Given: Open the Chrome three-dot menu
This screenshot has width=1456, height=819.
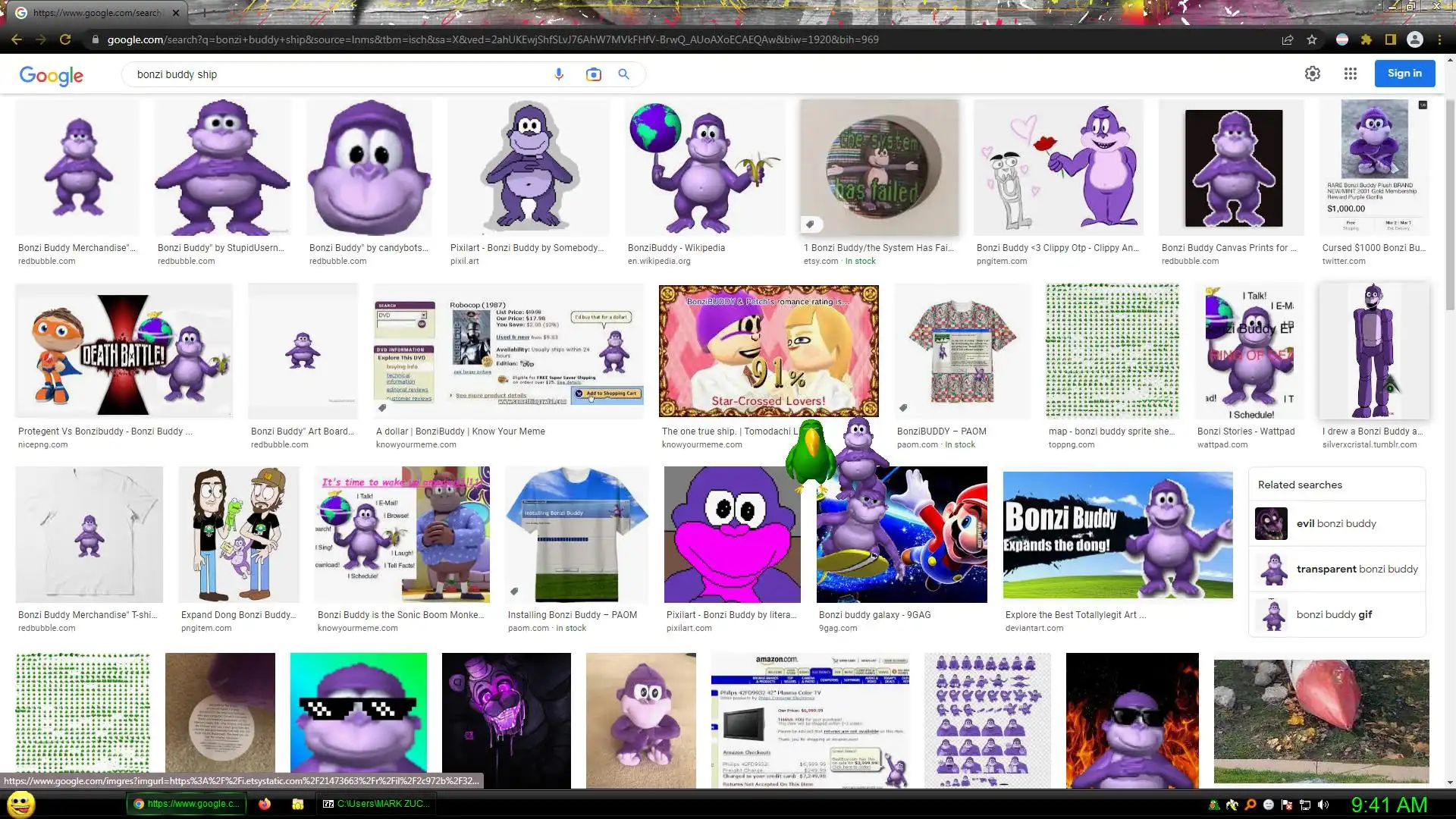Looking at the screenshot, I should tap(1439, 39).
